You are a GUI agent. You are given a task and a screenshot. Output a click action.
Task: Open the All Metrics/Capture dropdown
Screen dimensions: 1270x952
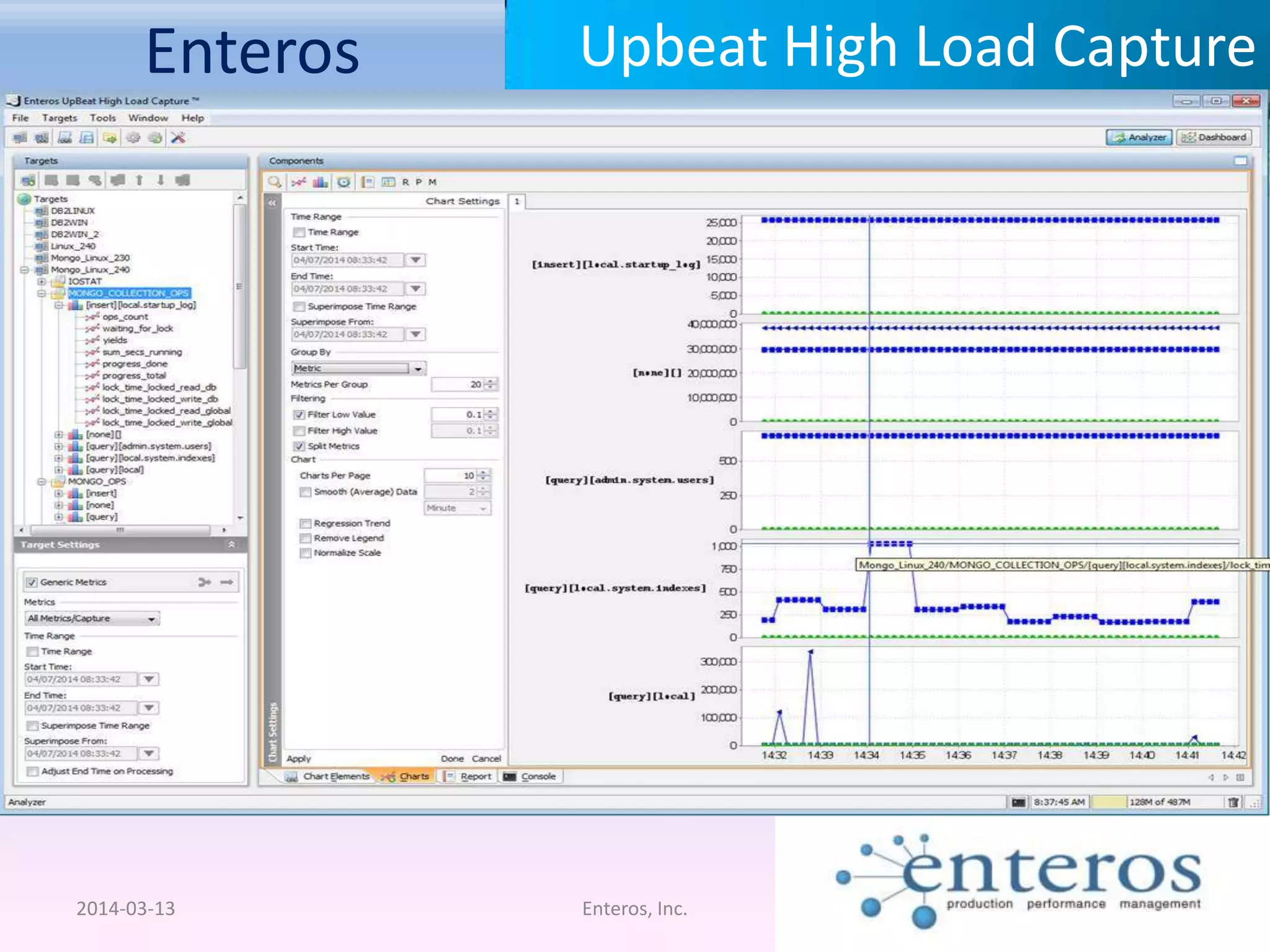point(92,619)
